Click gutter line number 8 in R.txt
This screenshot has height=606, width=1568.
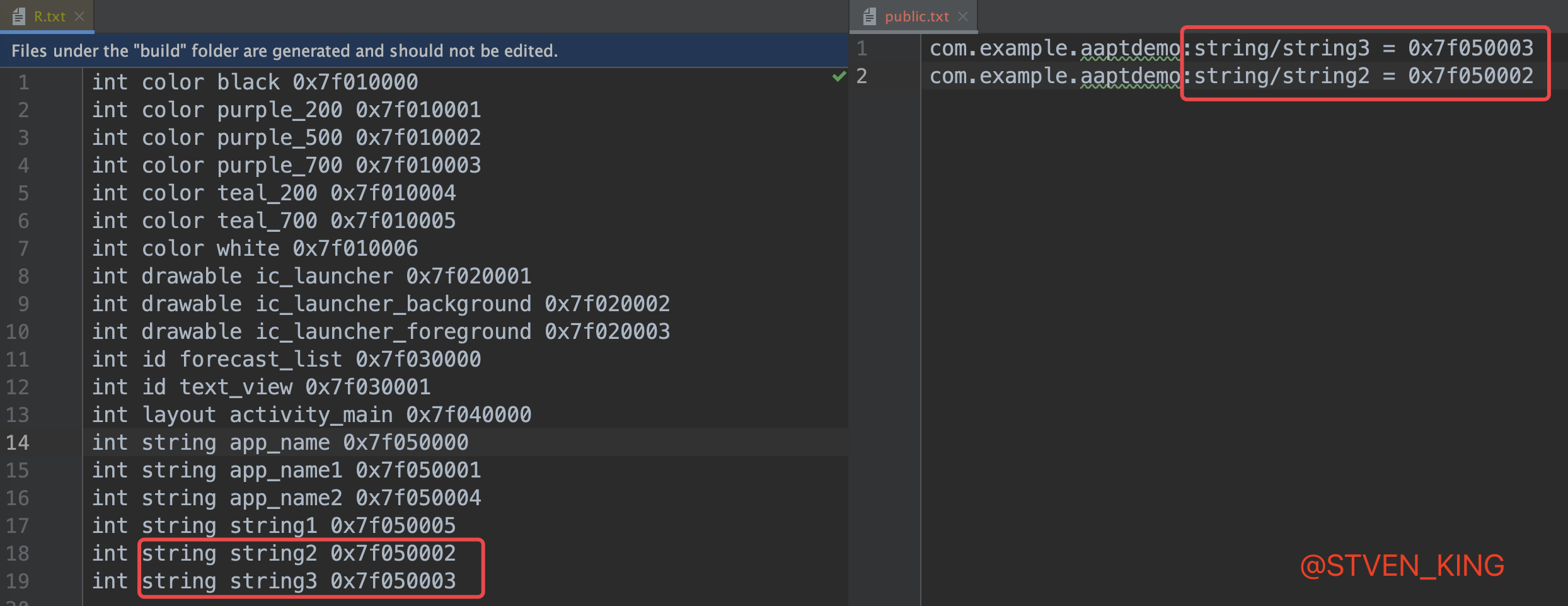pos(23,276)
